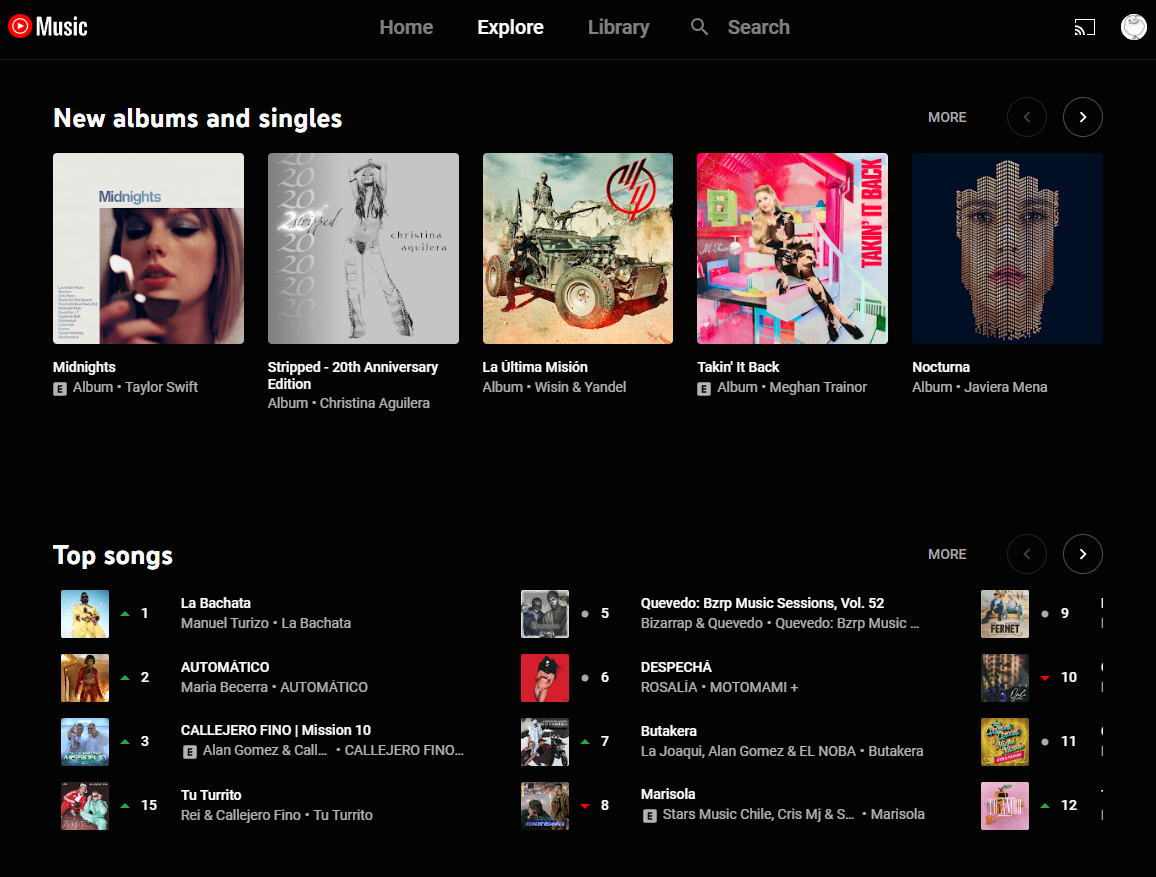Click MORE beside Top songs
Image resolution: width=1156 pixels, height=877 pixels.
947,554
